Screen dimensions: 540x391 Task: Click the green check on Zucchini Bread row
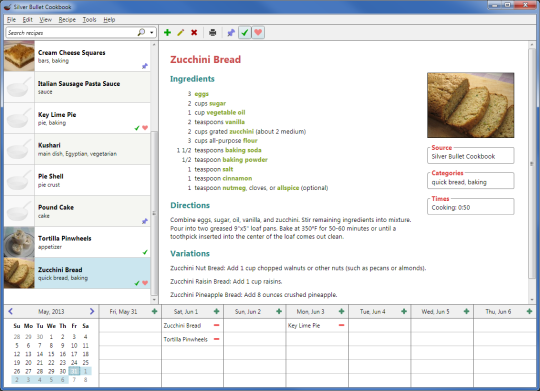click(x=137, y=283)
